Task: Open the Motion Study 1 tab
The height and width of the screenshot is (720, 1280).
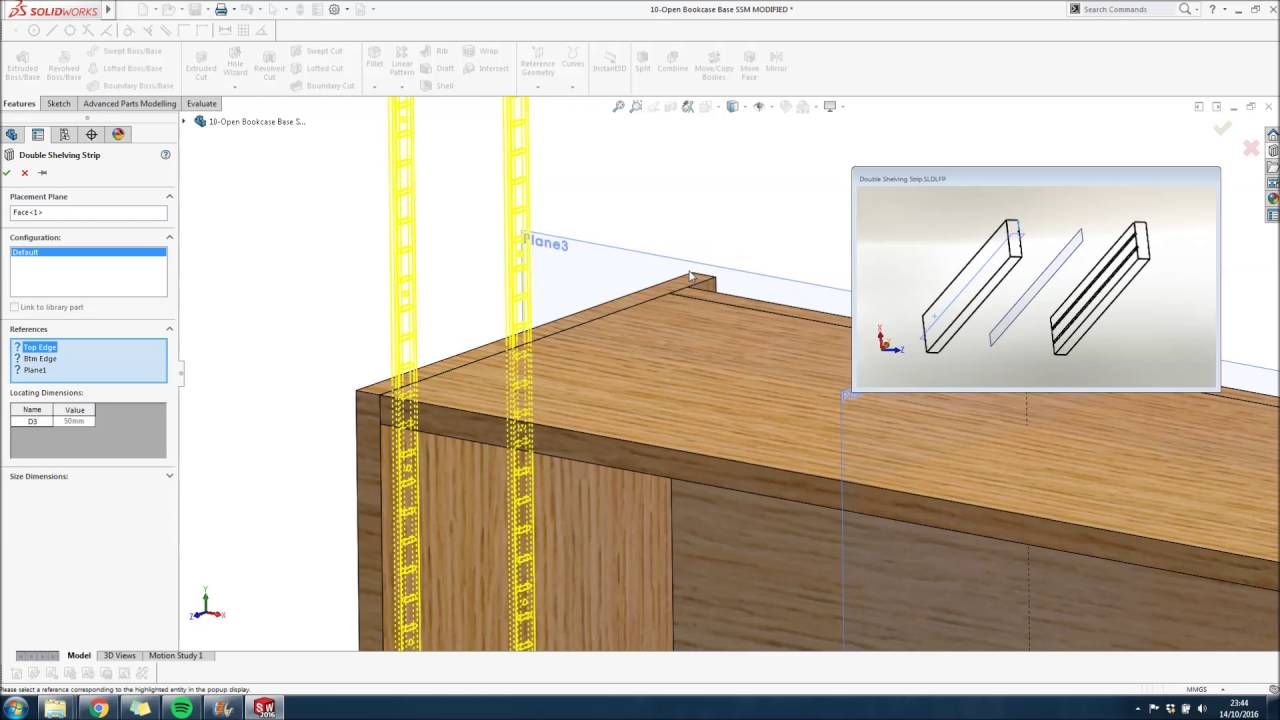Action: pos(176,655)
